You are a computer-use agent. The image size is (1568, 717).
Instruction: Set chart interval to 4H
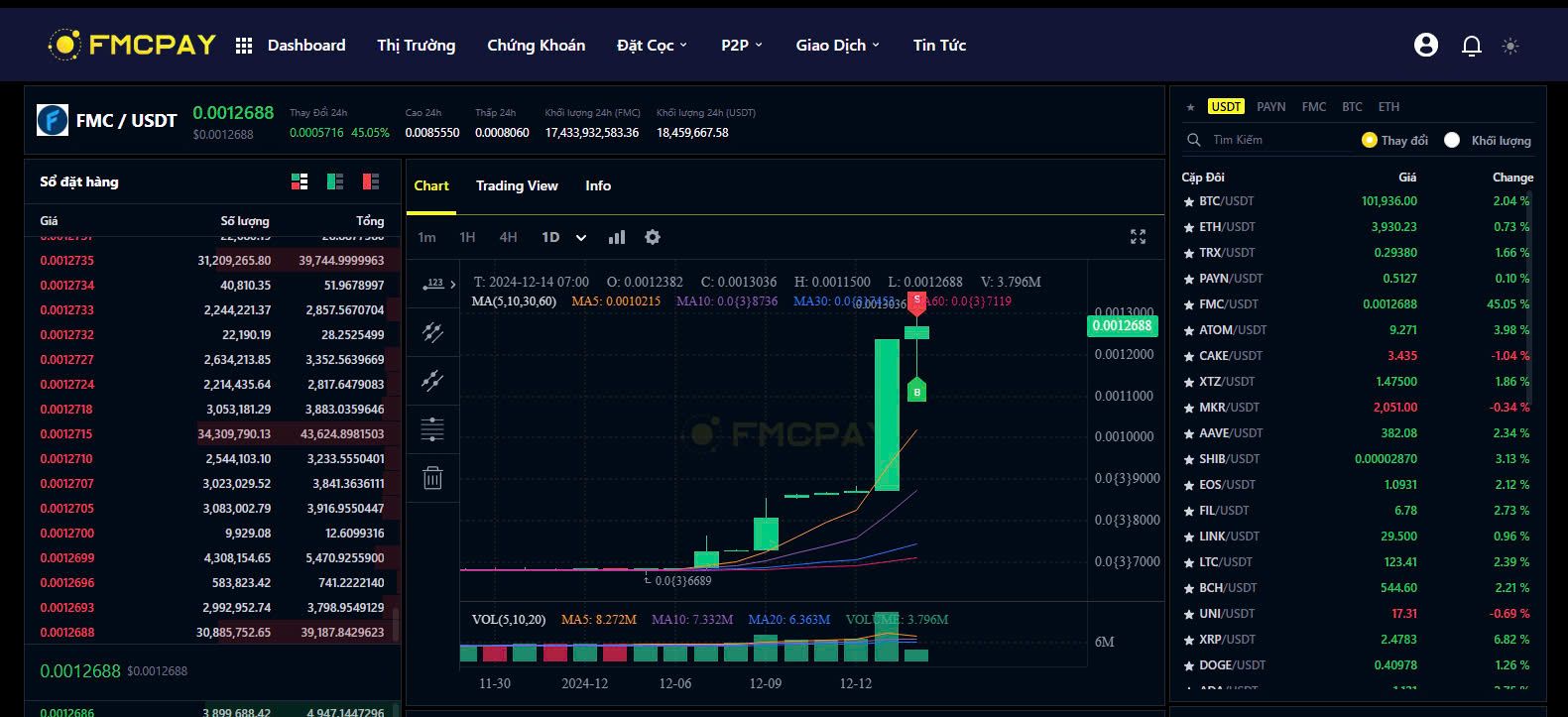508,237
